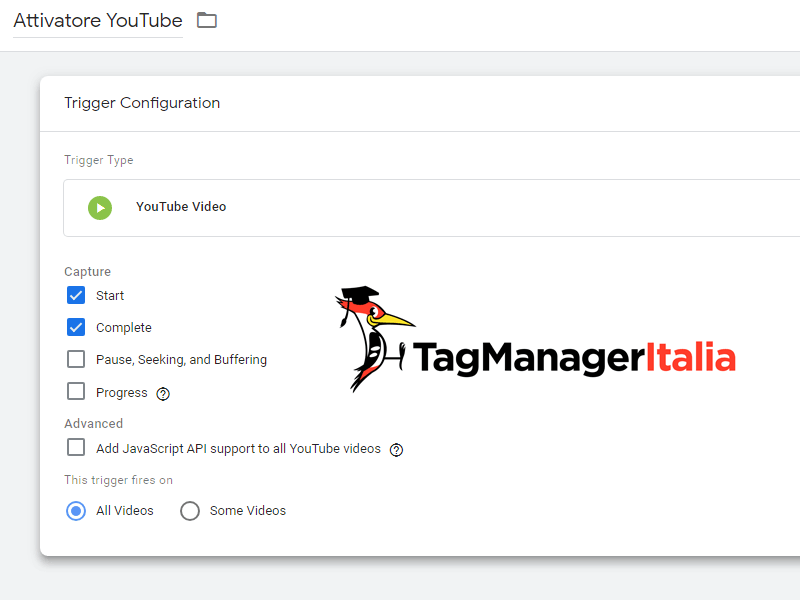The image size is (800, 600).
Task: Click the Trigger Type label
Action: (98, 160)
